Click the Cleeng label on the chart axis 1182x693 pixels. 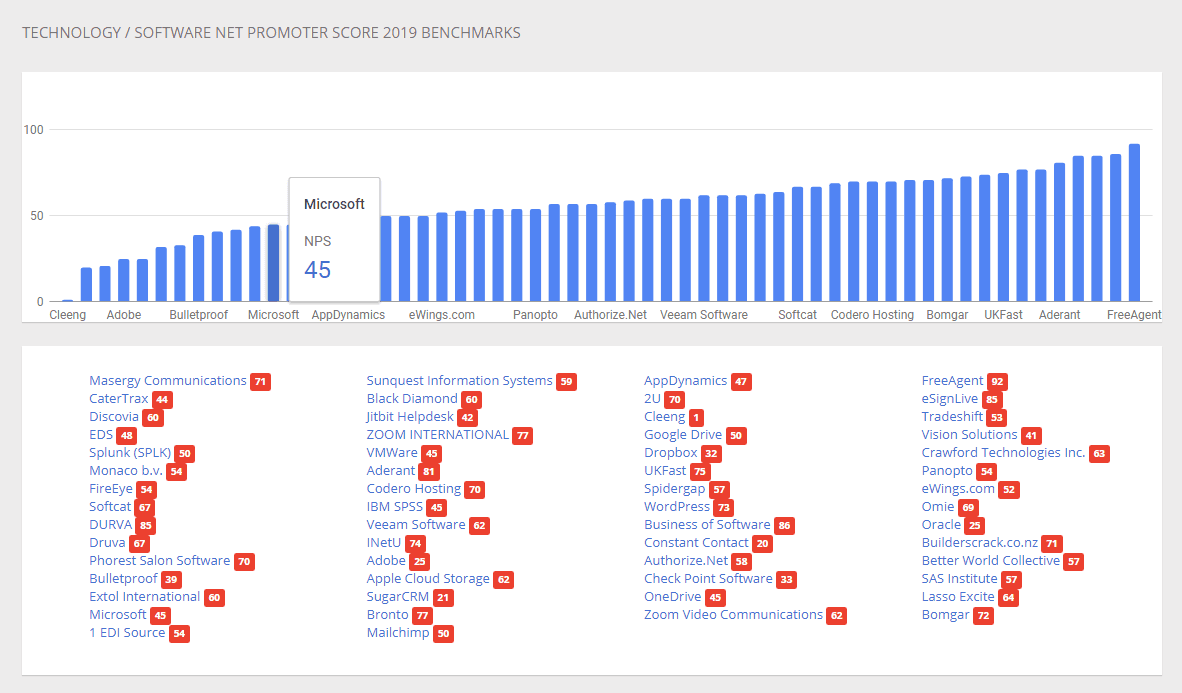click(67, 314)
